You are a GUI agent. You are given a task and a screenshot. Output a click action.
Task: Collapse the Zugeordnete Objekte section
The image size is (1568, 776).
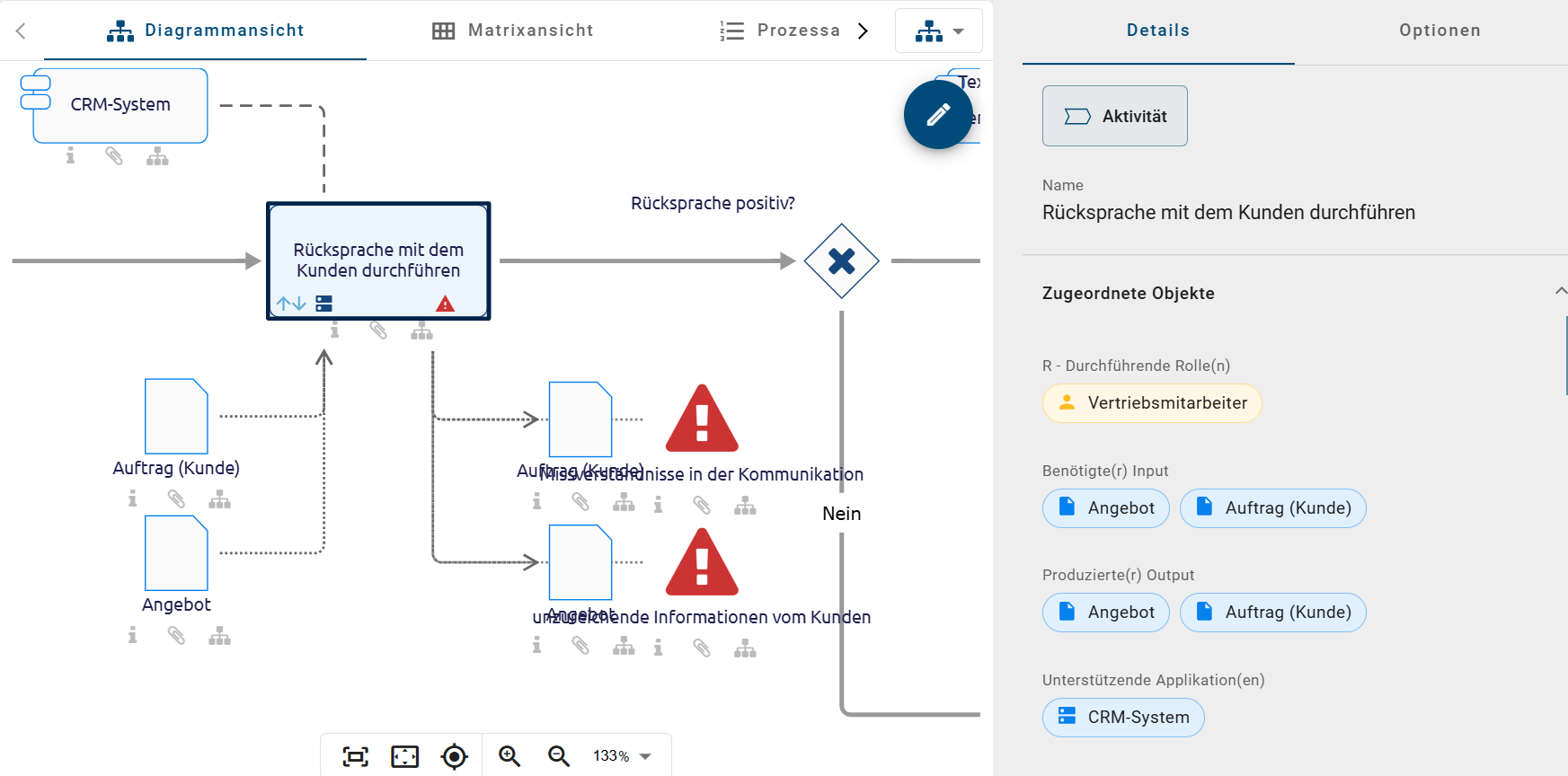(1561, 292)
